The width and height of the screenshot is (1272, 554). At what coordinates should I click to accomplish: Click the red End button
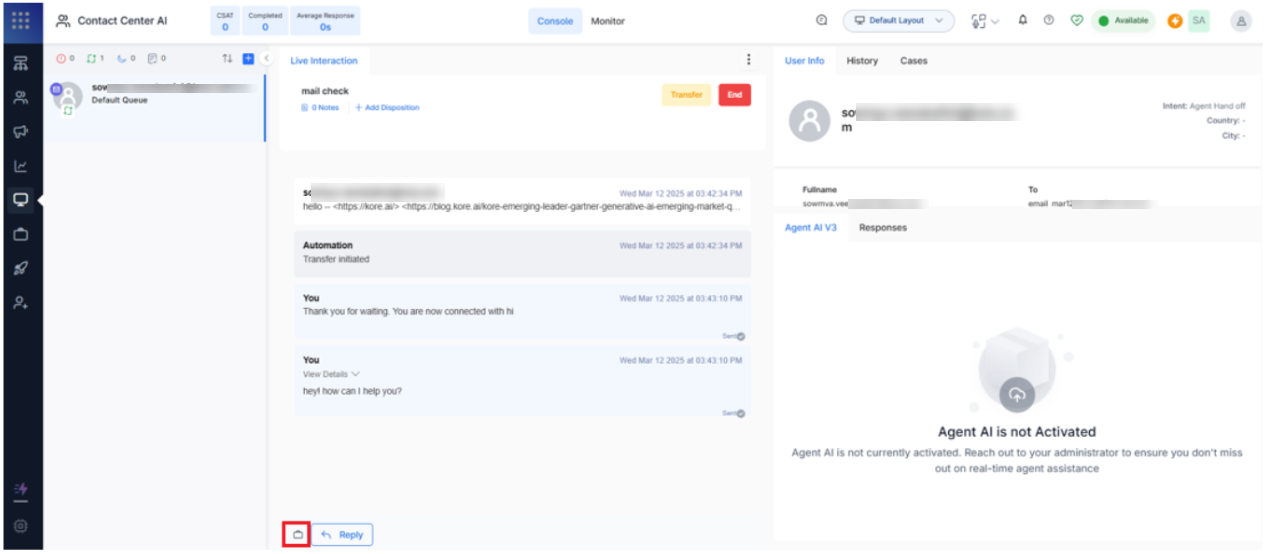734,95
